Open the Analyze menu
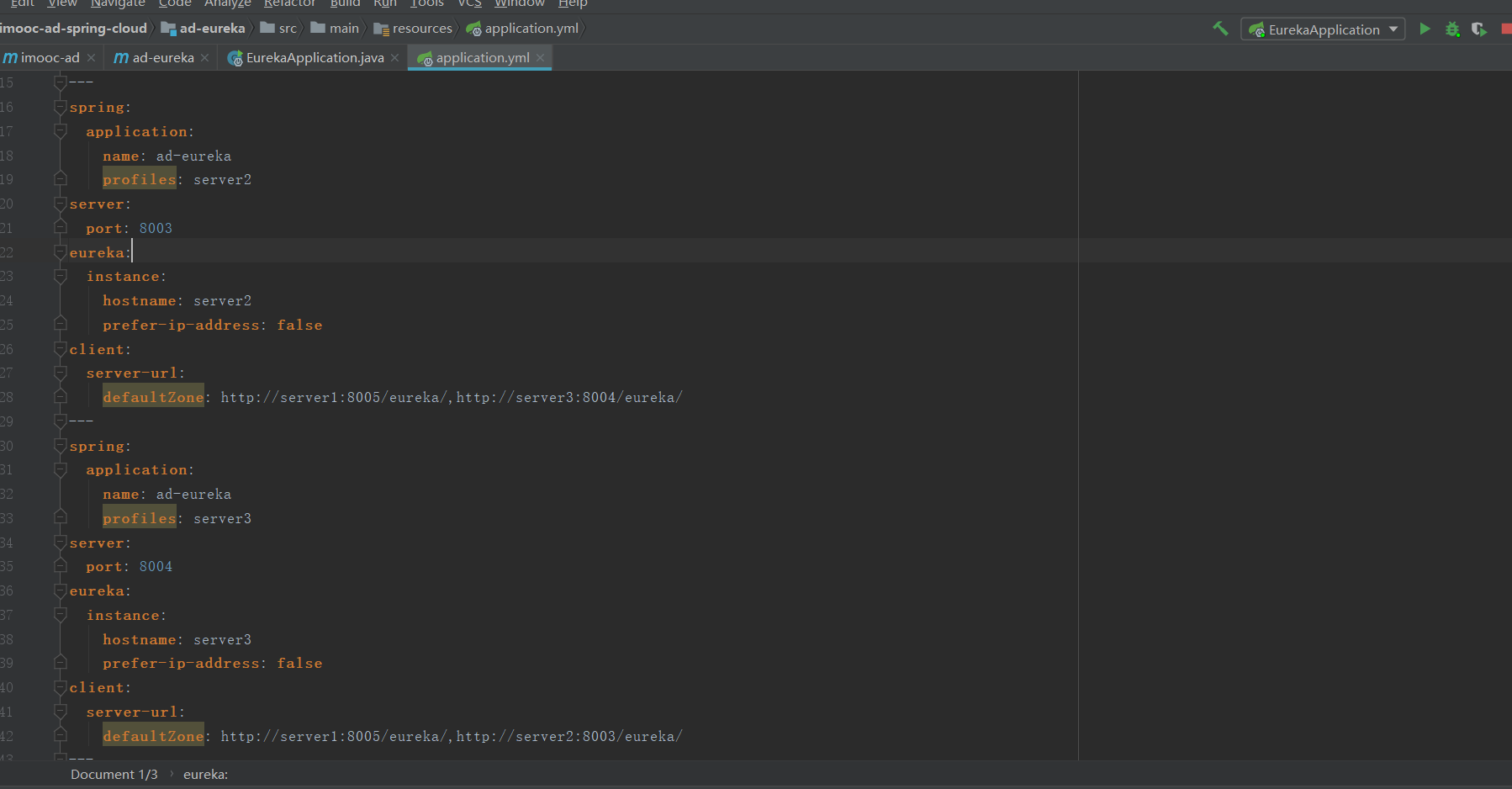Screen dimensions: 1512x789 point(228,3)
